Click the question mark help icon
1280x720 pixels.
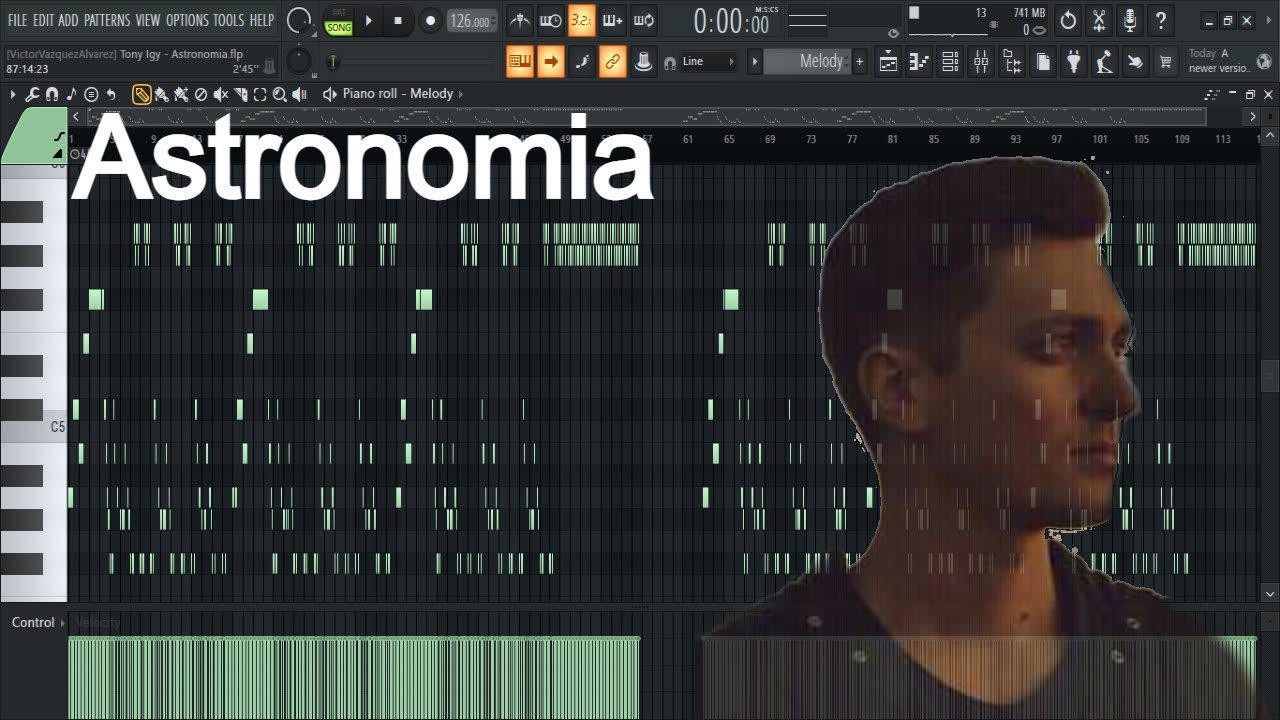pyautogui.click(x=1161, y=20)
